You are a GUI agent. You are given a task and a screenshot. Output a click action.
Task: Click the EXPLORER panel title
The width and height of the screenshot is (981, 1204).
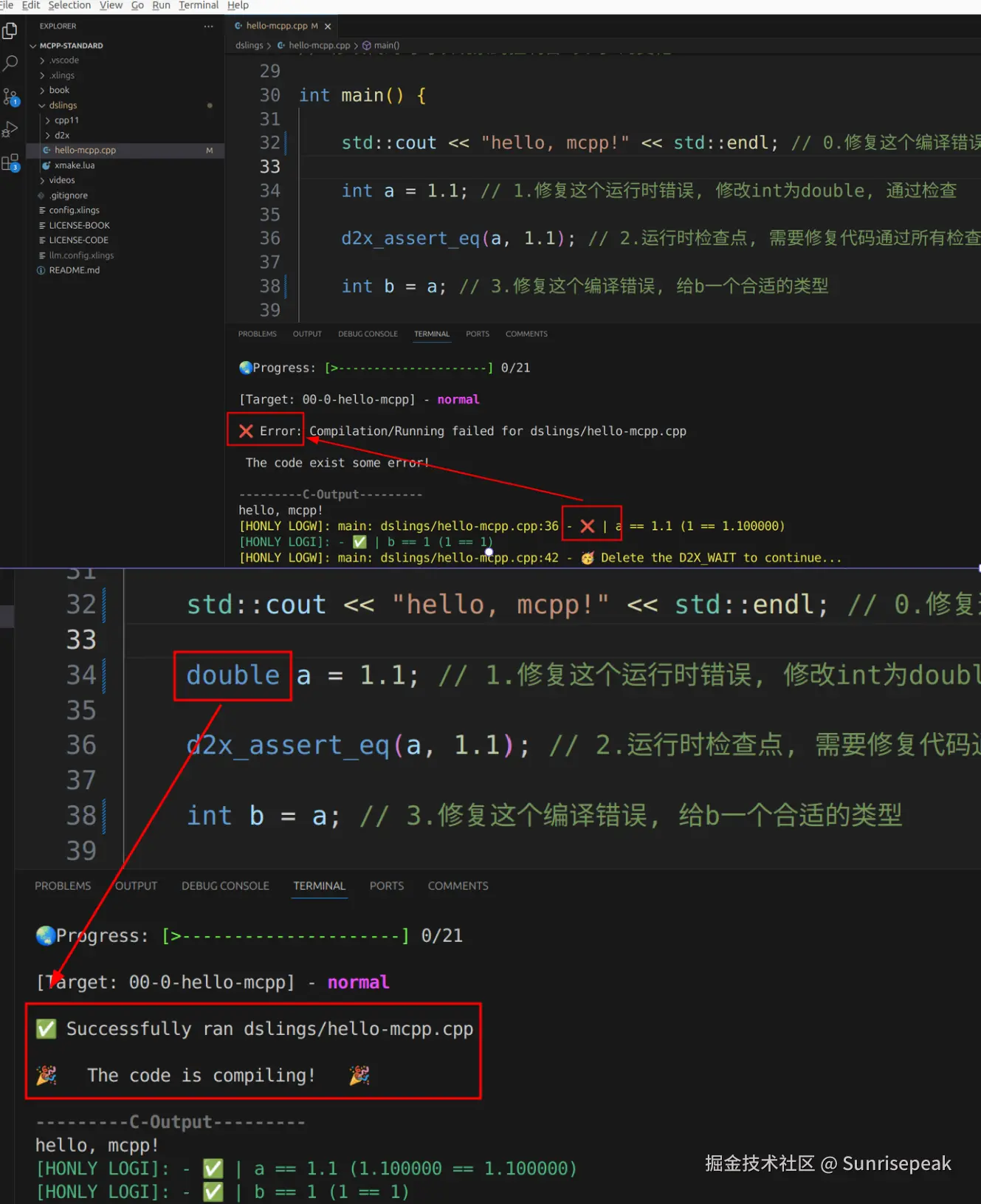(x=58, y=26)
